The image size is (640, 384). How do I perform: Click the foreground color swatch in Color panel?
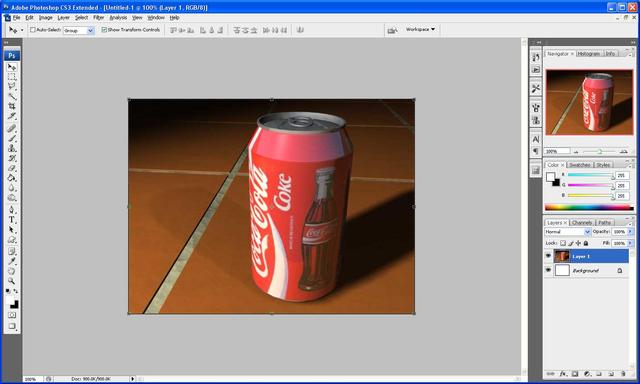click(550, 176)
